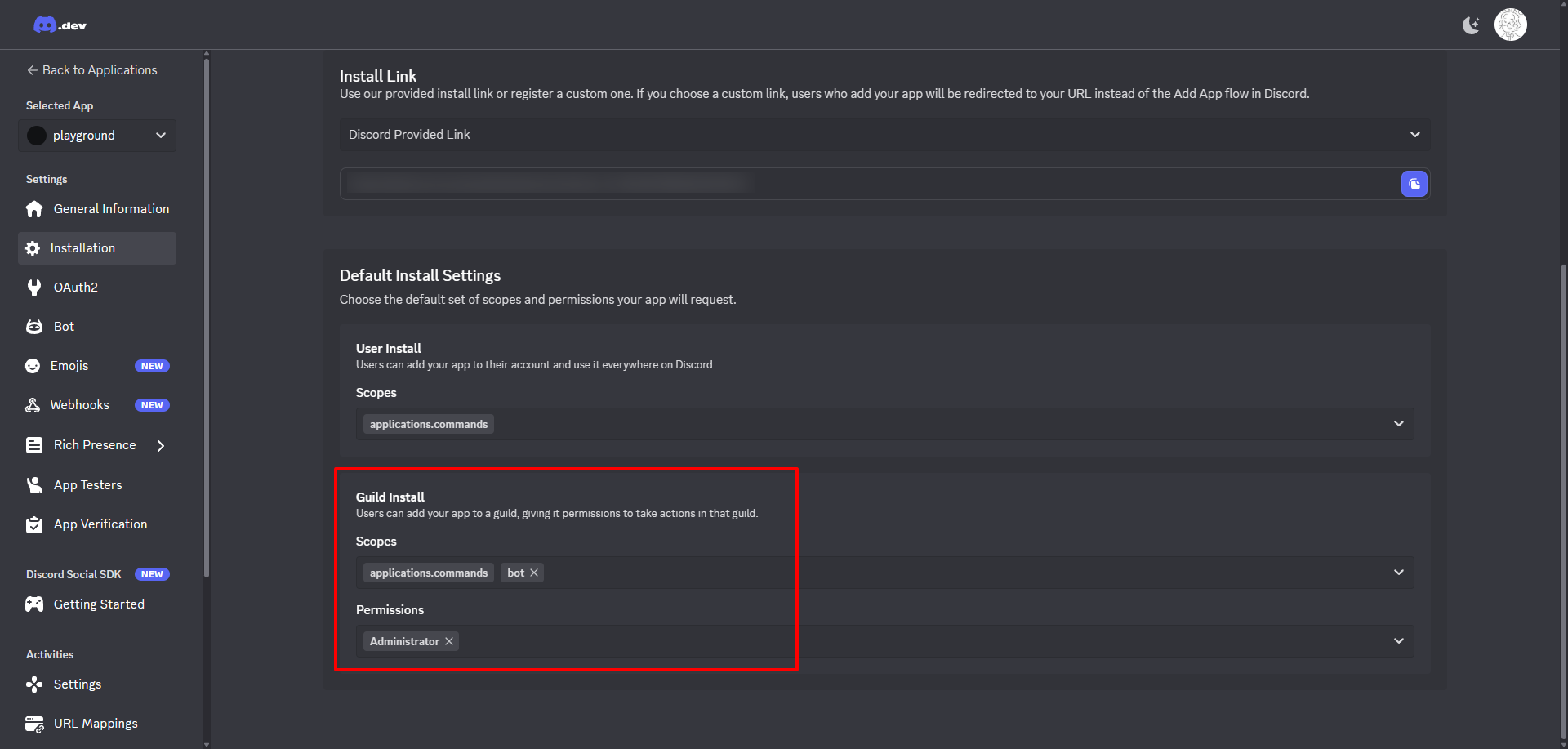
Task: Click the Getting Started gamepad icon
Action: tap(34, 604)
